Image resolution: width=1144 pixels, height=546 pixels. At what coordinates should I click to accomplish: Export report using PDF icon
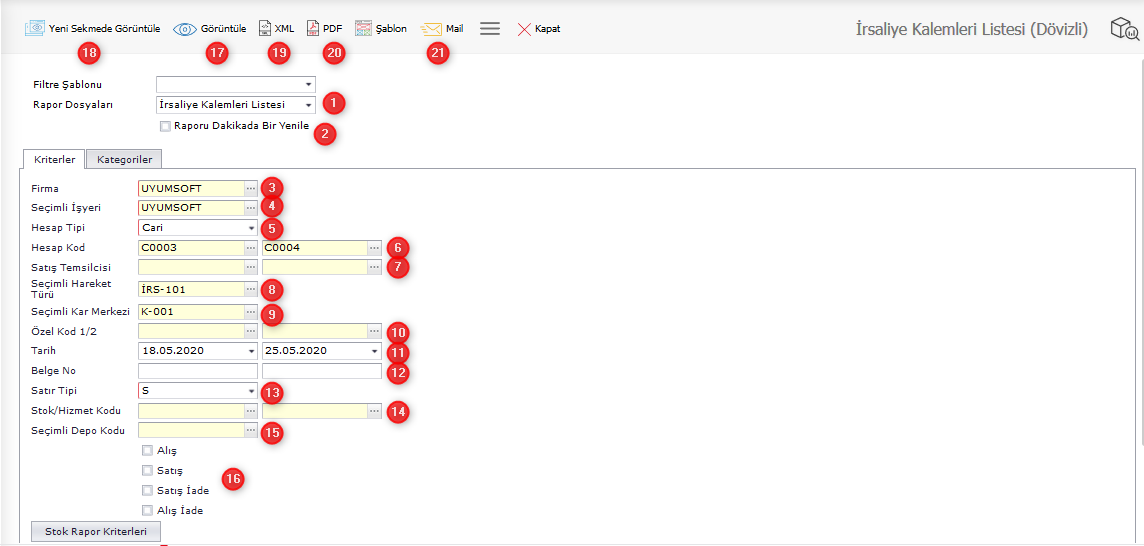pos(313,29)
